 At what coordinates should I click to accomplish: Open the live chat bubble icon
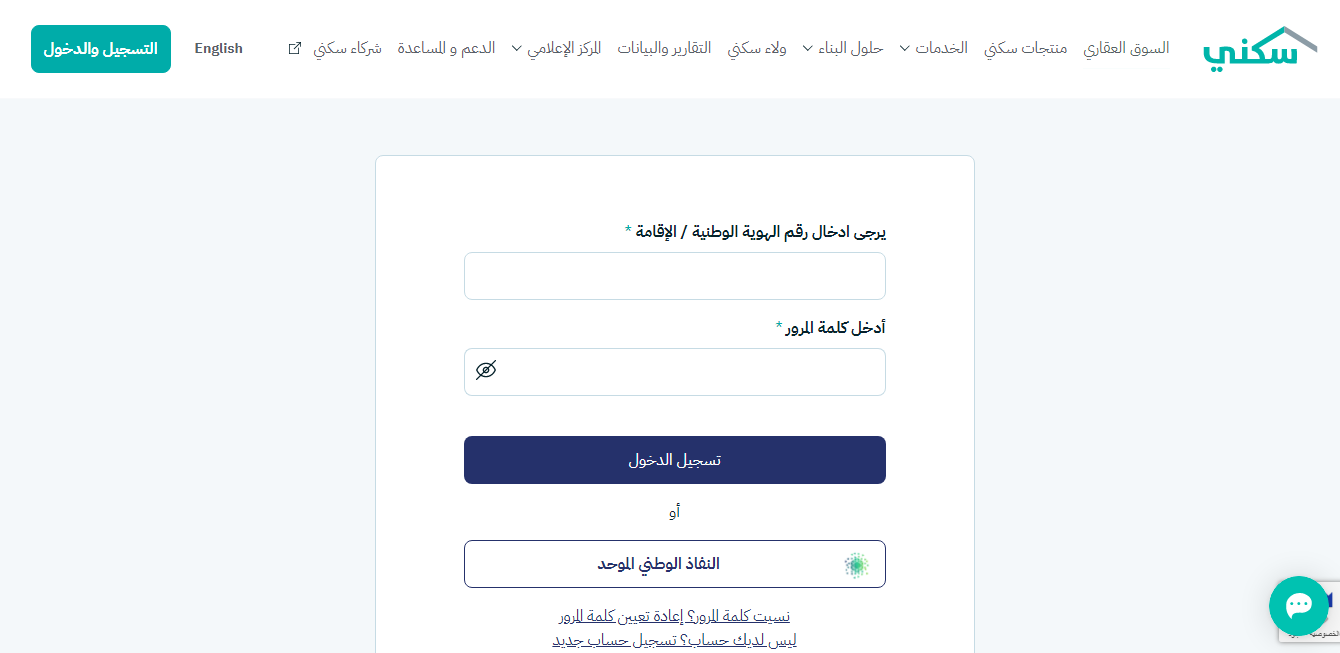pyautogui.click(x=1298, y=605)
